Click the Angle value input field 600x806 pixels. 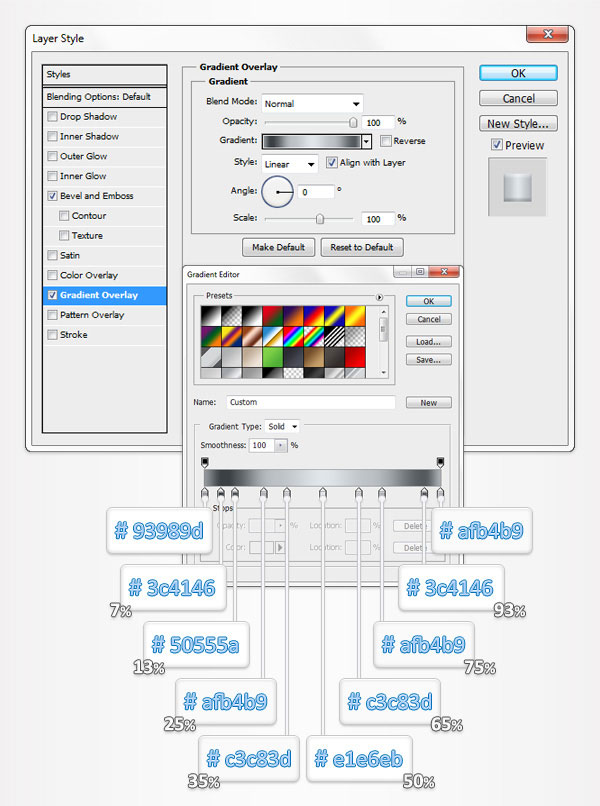coord(316,192)
